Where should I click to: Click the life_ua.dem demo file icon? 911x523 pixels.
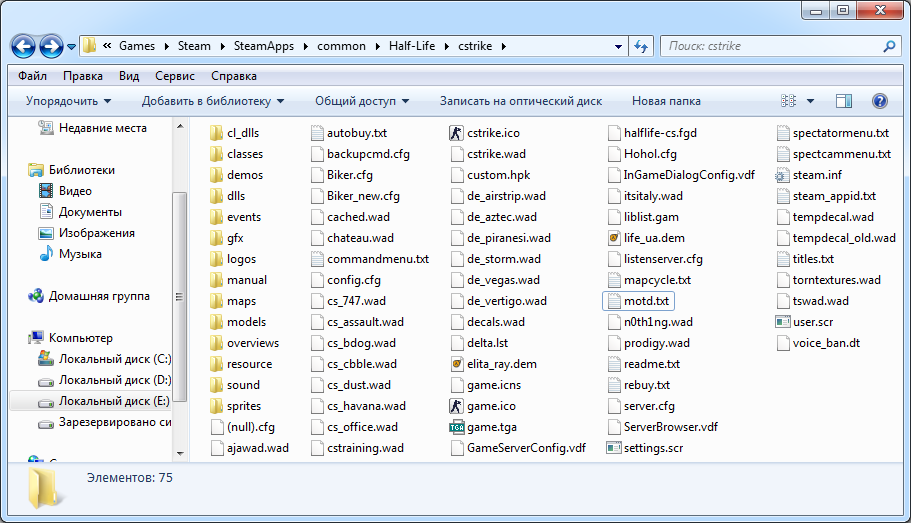click(x=615, y=238)
